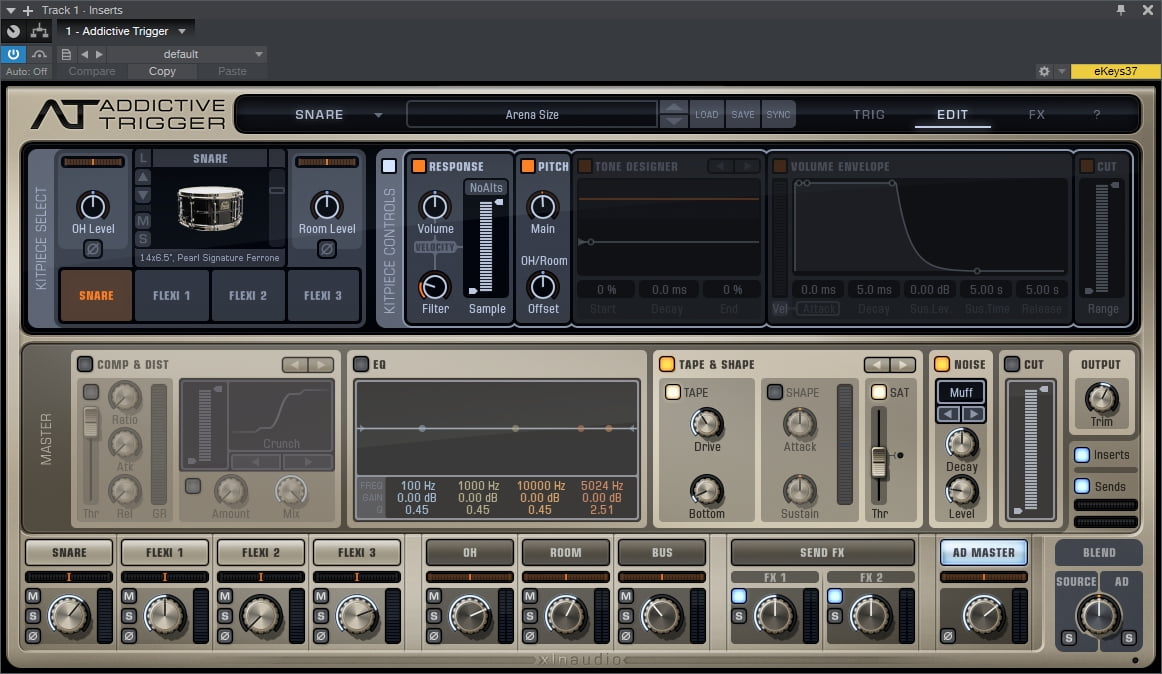Collapse the Track 1 - Inserts panel arrow
This screenshot has height=674, width=1162.
[x=10, y=10]
